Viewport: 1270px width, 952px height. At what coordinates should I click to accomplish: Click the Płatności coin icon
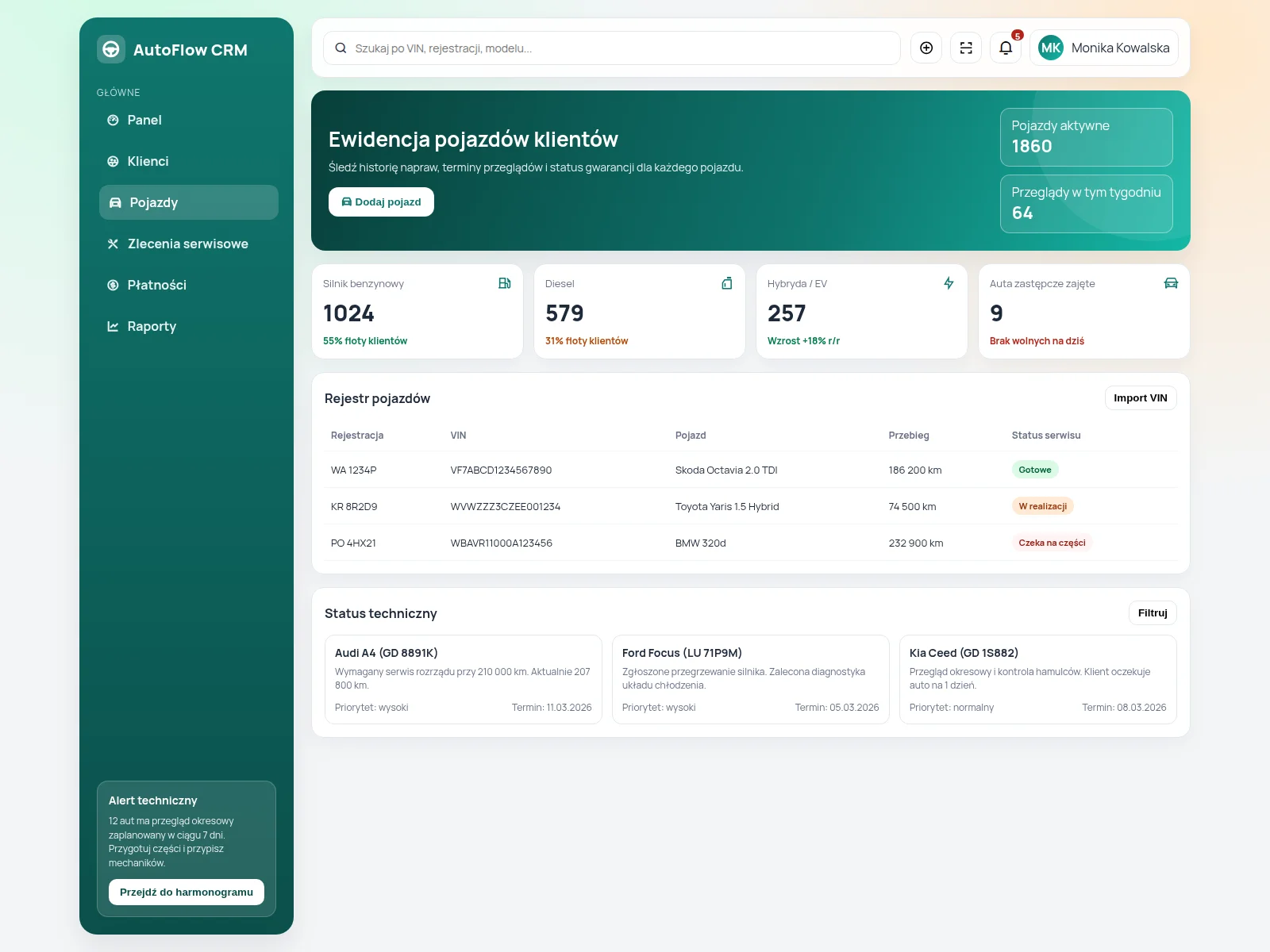pos(113,285)
